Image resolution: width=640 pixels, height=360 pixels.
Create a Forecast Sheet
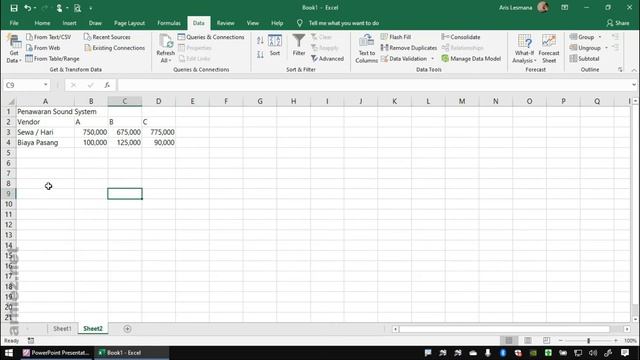coord(549,49)
